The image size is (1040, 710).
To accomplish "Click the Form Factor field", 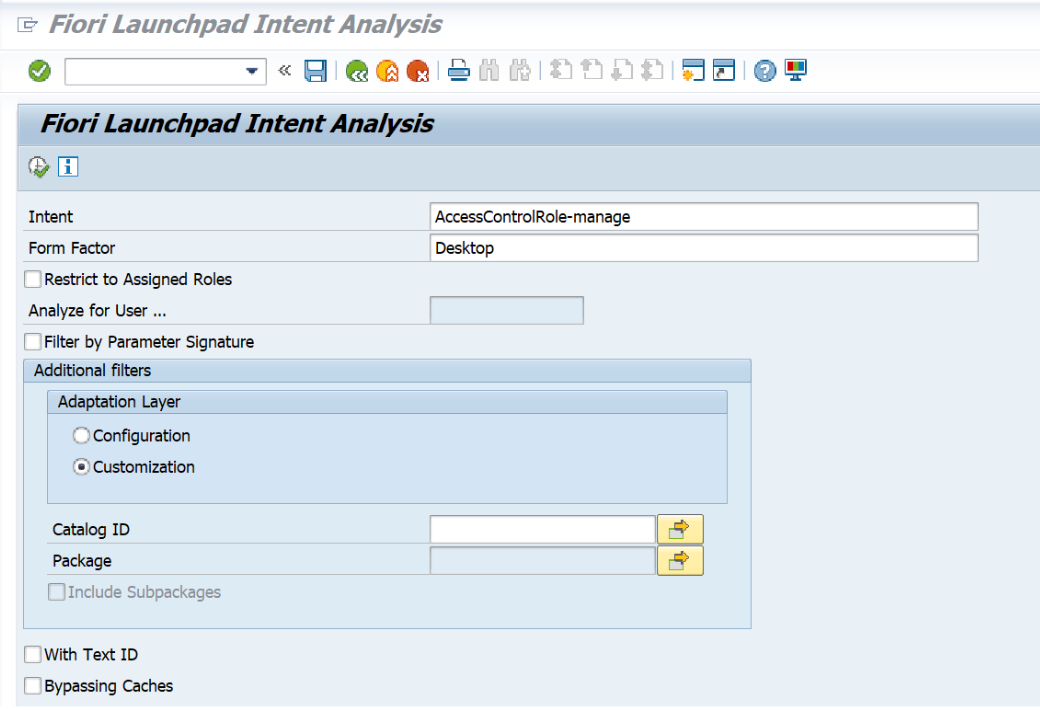I will [704, 248].
